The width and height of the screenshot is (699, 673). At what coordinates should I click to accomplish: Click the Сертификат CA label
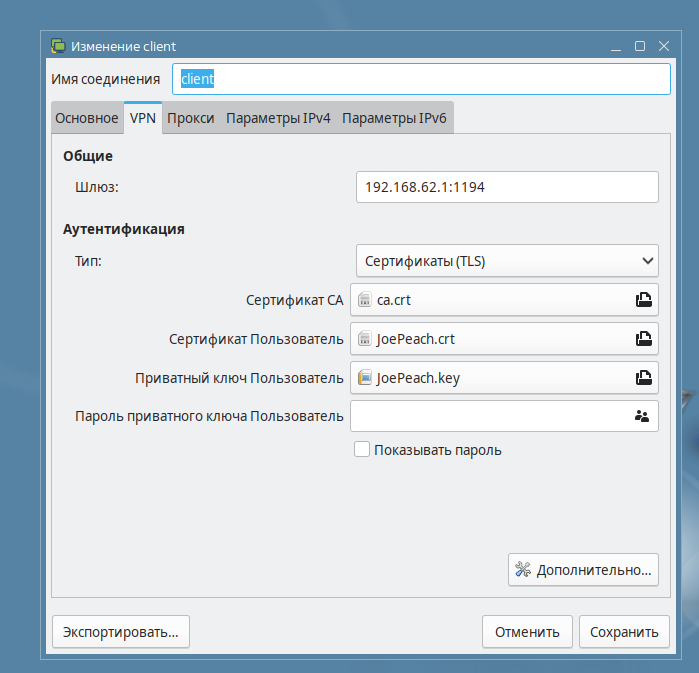click(295, 300)
